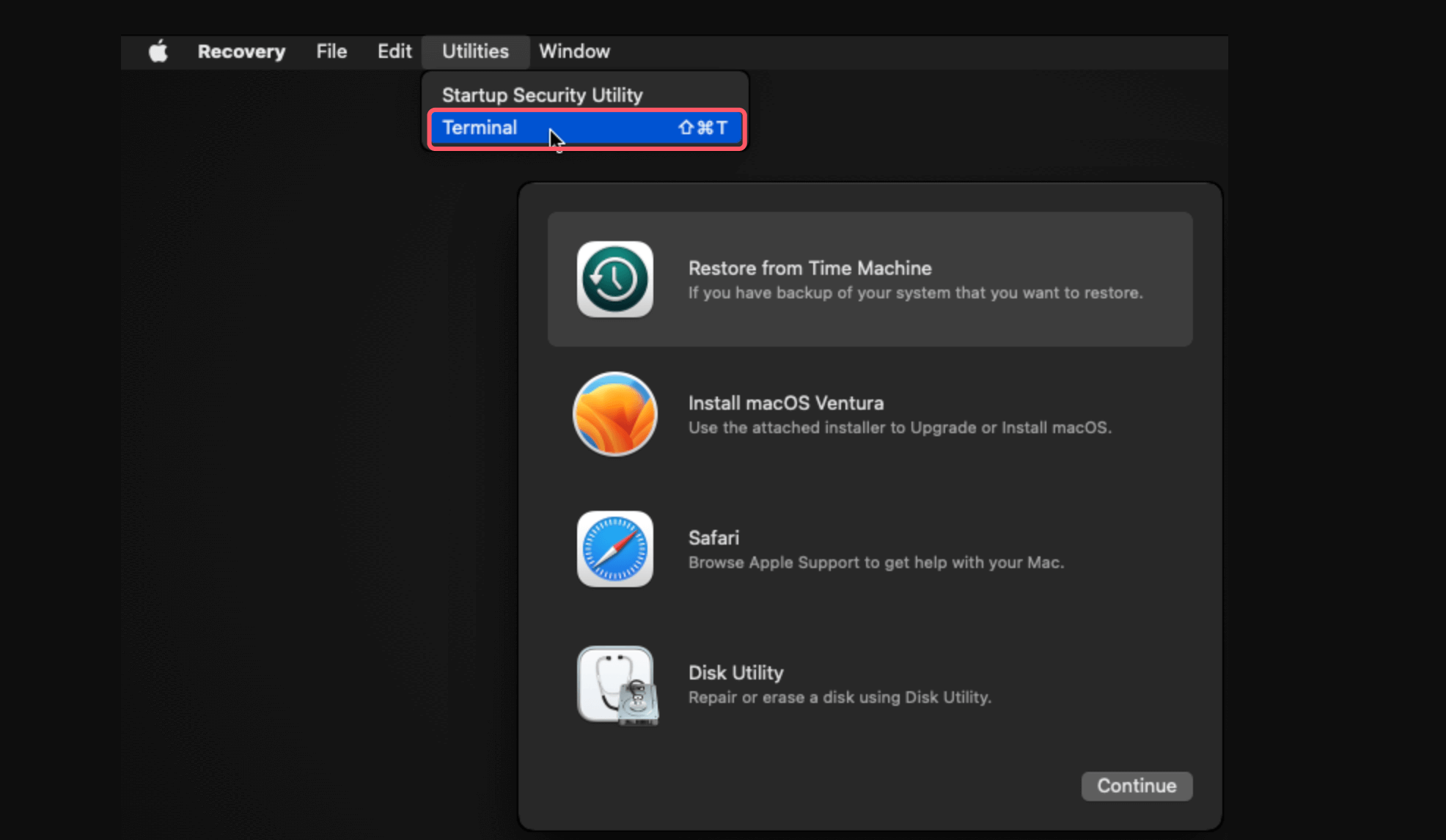Click 'Repair or erase a disk' description

[839, 697]
